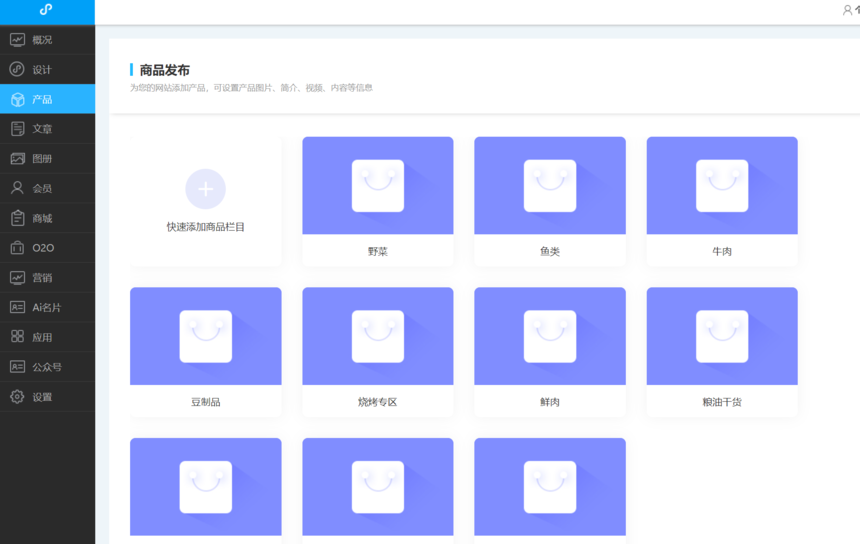Open the Ai名片 menu label

point(47,307)
